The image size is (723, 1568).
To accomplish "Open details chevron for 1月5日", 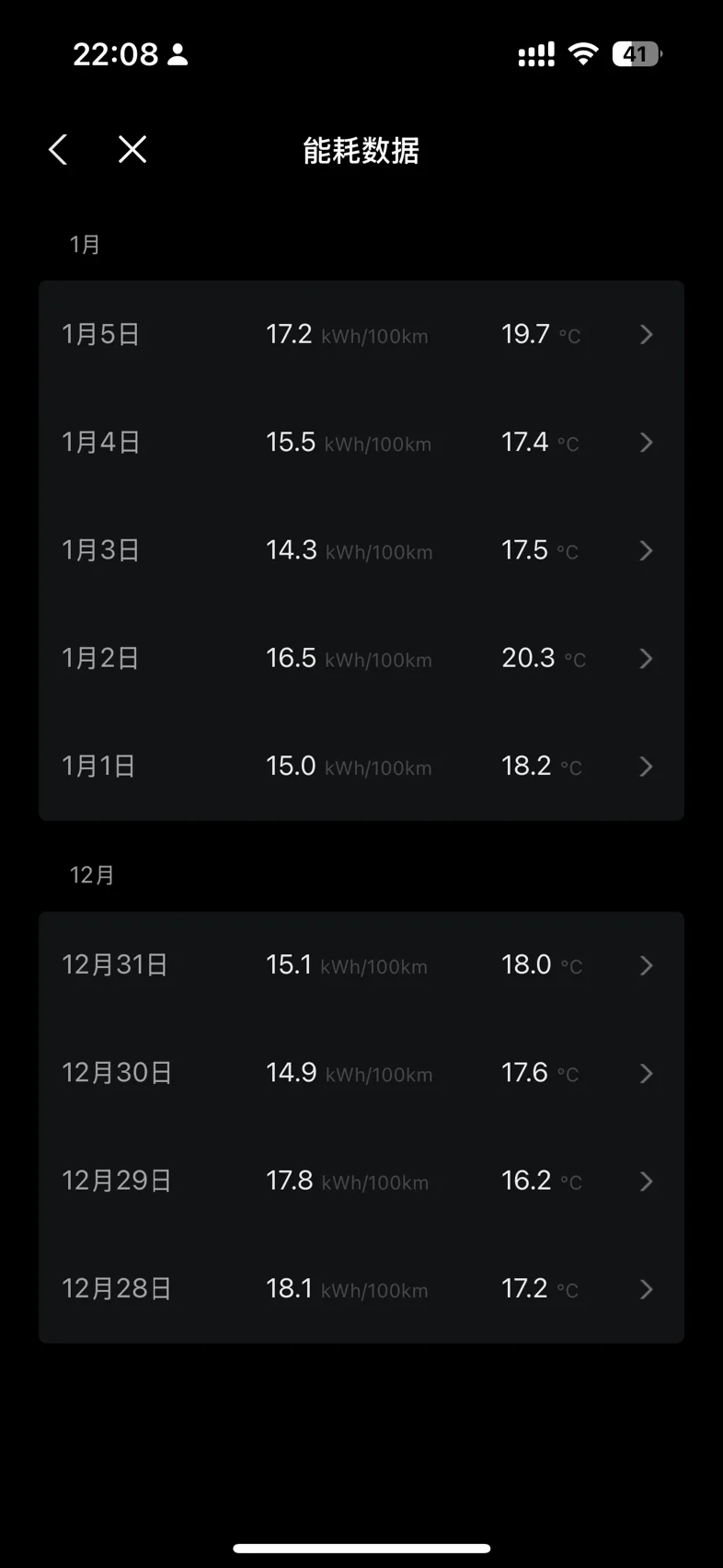I will tap(647, 334).
